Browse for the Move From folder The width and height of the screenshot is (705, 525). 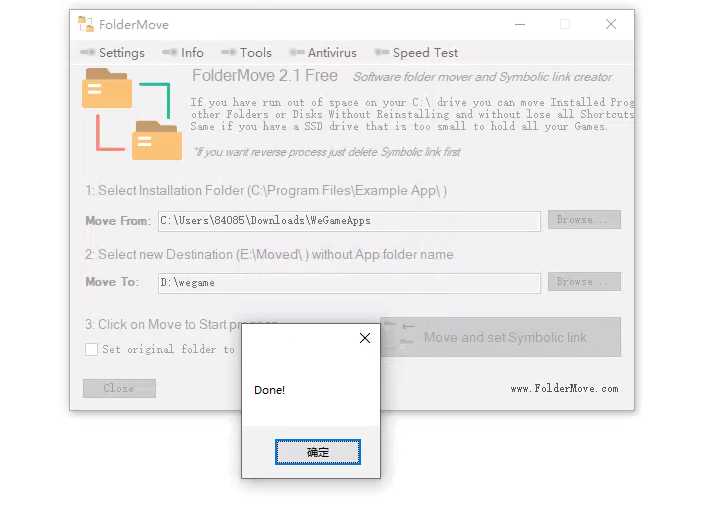coord(584,220)
